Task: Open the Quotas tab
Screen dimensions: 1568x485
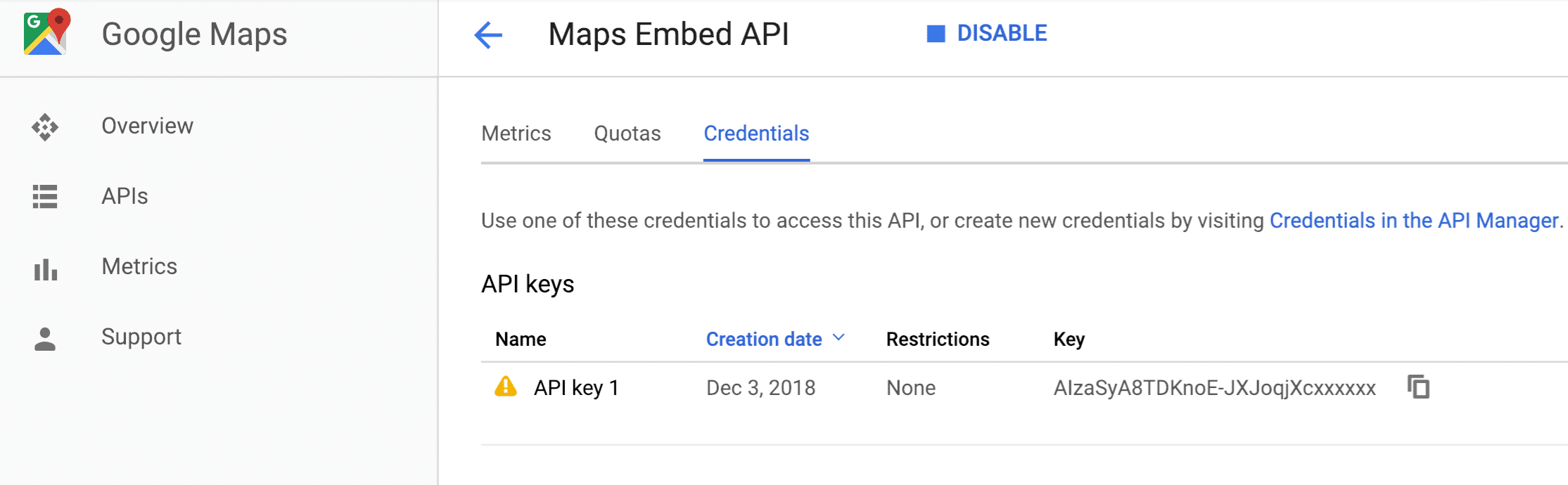Action: [x=627, y=134]
